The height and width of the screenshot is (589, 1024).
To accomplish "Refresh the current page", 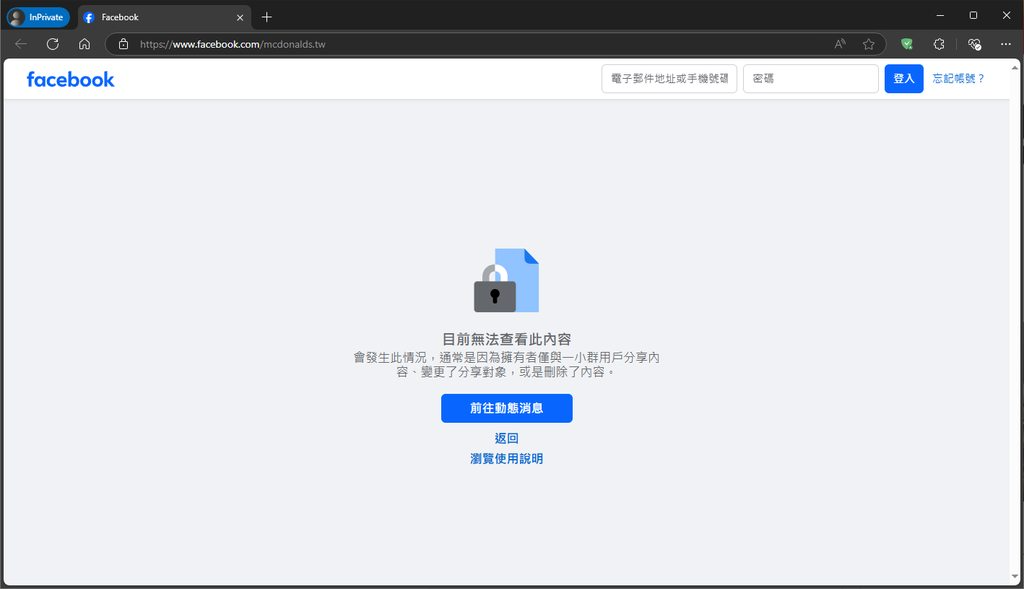I will [x=52, y=43].
